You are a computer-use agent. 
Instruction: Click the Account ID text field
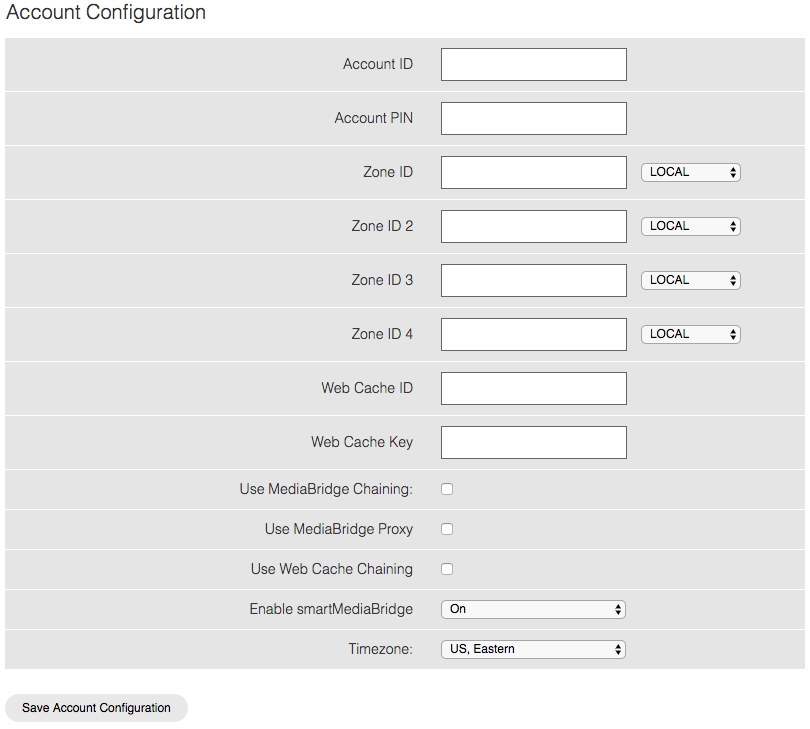click(534, 65)
